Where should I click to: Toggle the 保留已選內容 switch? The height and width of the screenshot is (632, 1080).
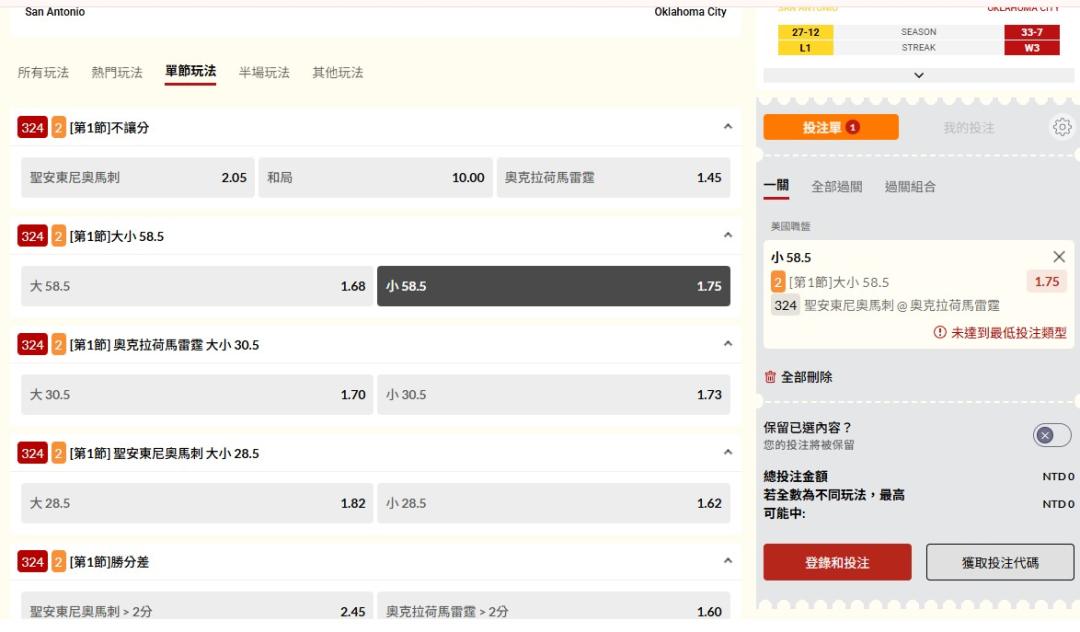(x=1051, y=435)
